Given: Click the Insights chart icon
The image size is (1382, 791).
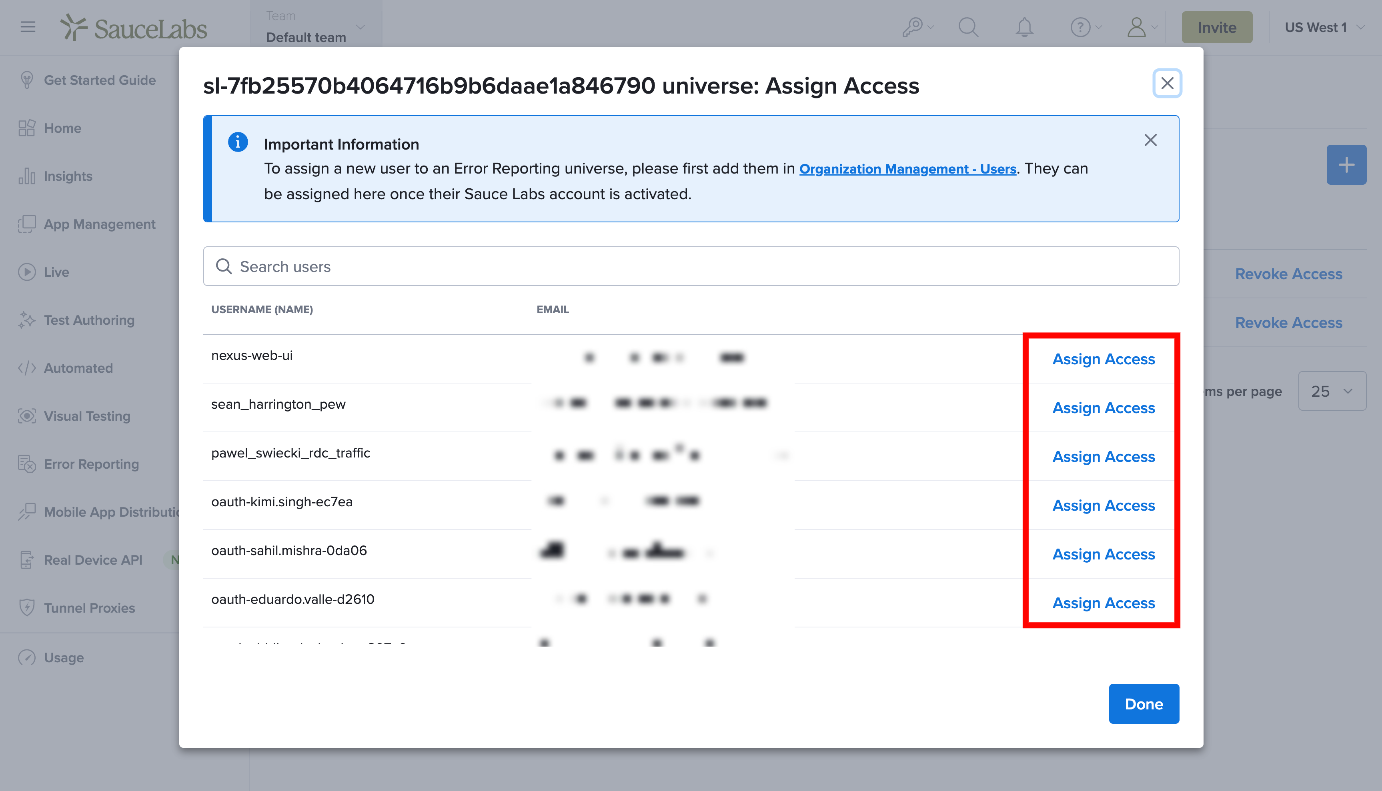Looking at the screenshot, I should (27, 176).
